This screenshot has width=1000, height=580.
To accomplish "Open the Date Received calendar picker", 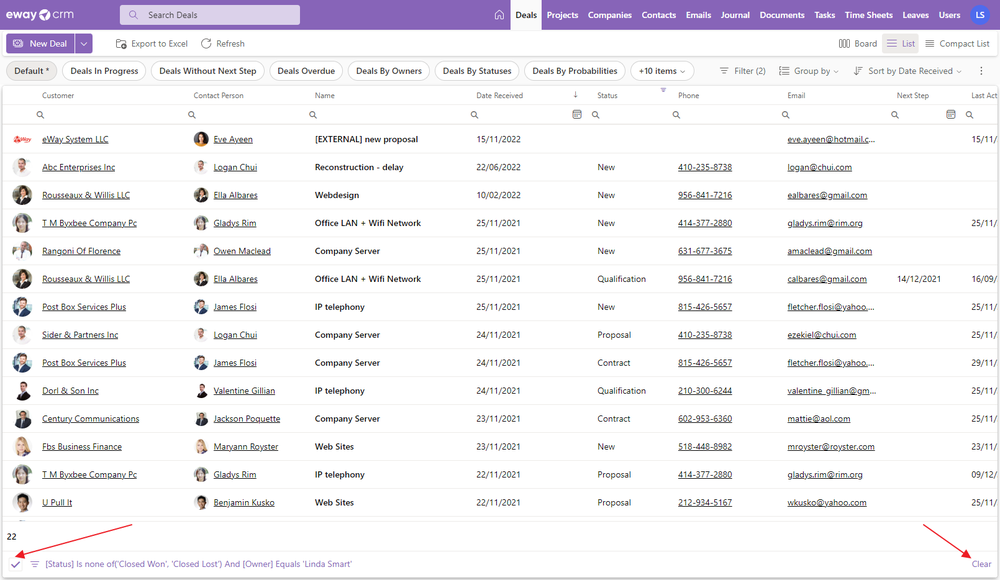I will pos(577,114).
